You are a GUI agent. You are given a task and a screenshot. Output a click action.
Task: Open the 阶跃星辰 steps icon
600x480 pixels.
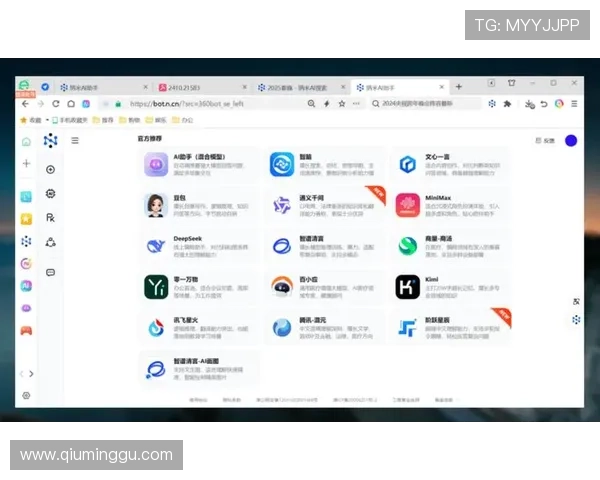point(408,328)
